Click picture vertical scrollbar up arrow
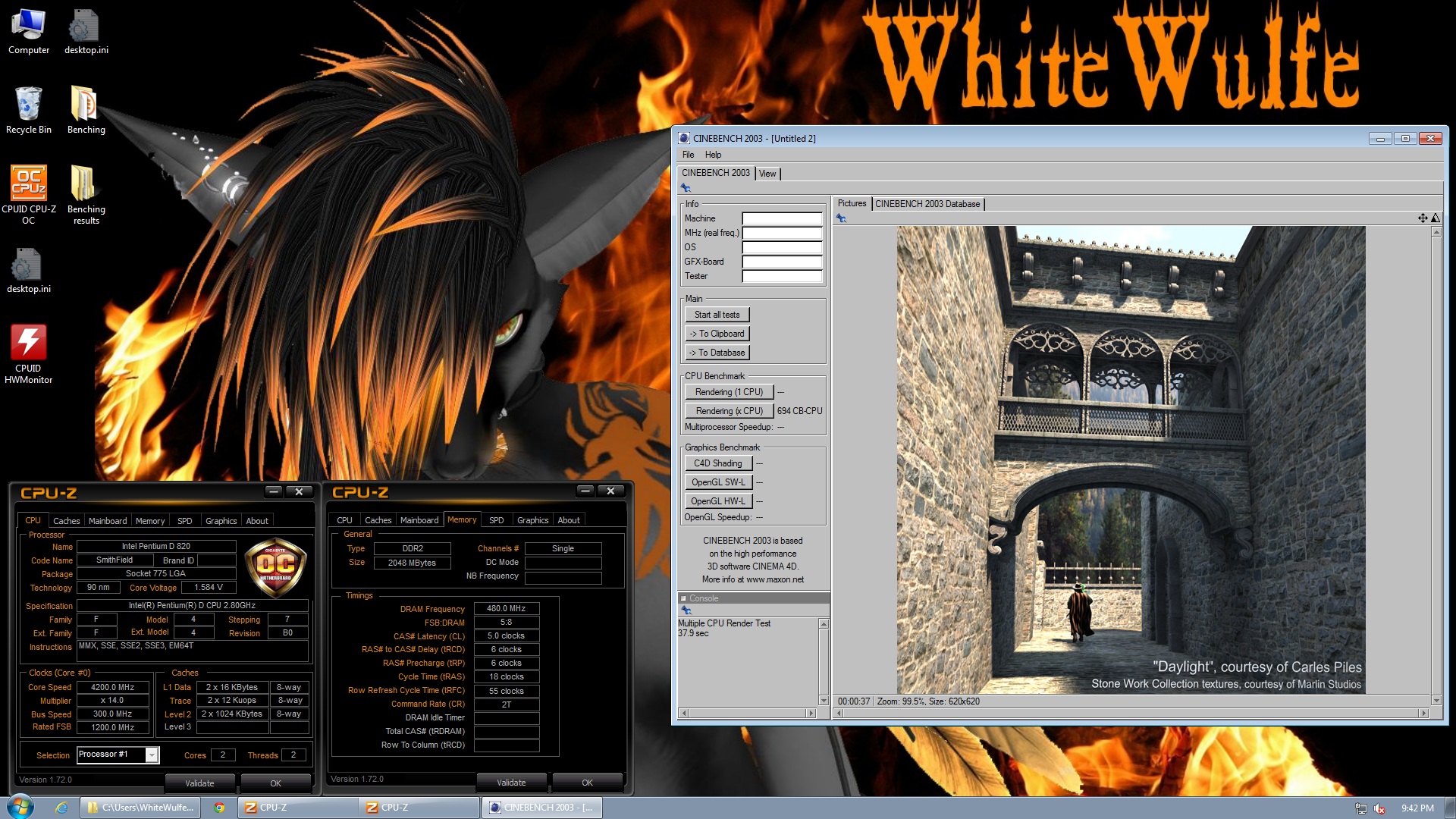 (1436, 232)
